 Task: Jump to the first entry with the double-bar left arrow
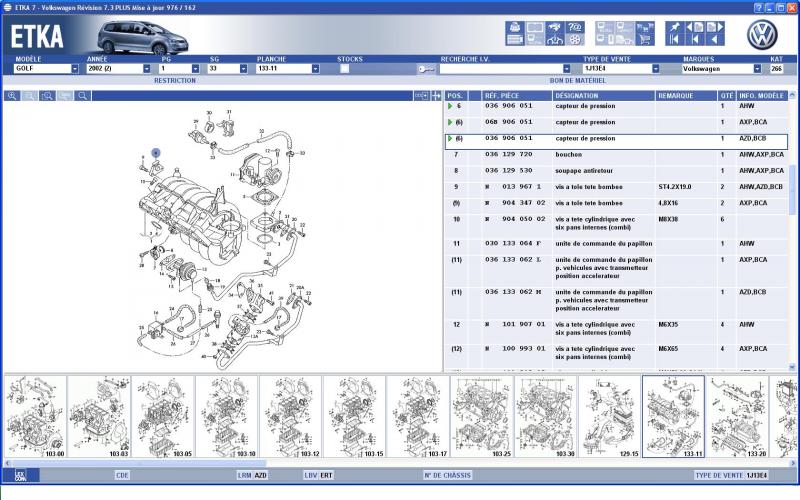pos(674,39)
